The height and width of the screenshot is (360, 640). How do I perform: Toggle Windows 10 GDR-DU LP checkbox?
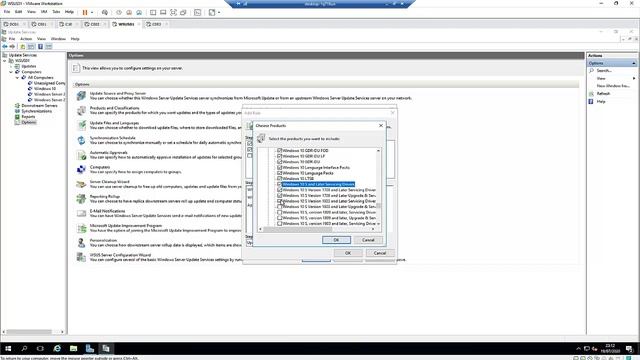tap(280, 156)
